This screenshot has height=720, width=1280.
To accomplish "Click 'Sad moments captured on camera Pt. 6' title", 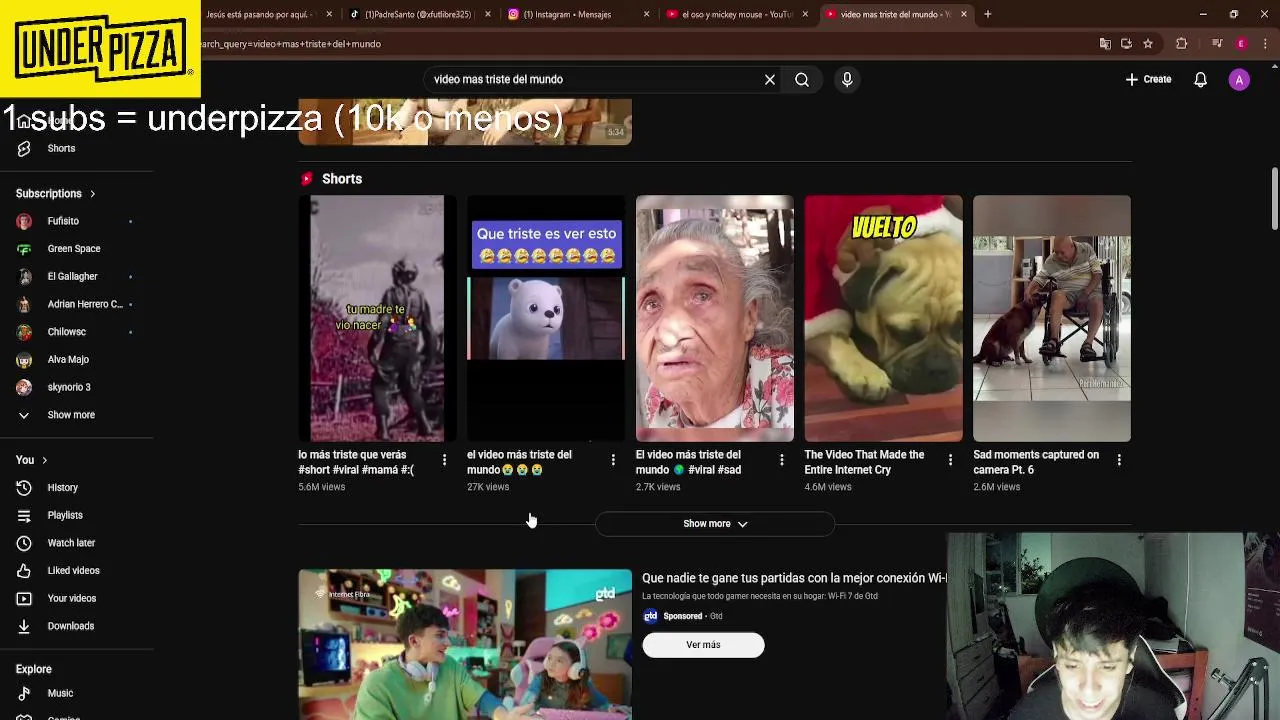I will pyautogui.click(x=1036, y=462).
